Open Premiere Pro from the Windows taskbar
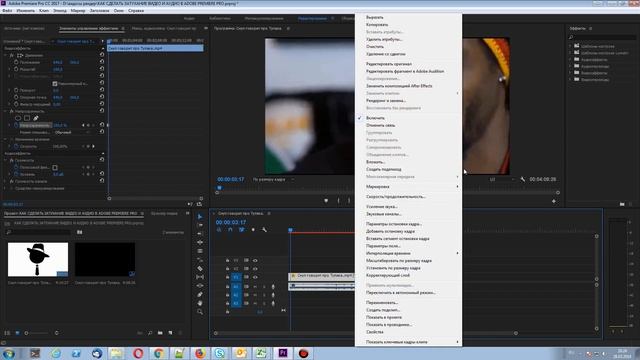This screenshot has height=360, width=640. [x=282, y=353]
